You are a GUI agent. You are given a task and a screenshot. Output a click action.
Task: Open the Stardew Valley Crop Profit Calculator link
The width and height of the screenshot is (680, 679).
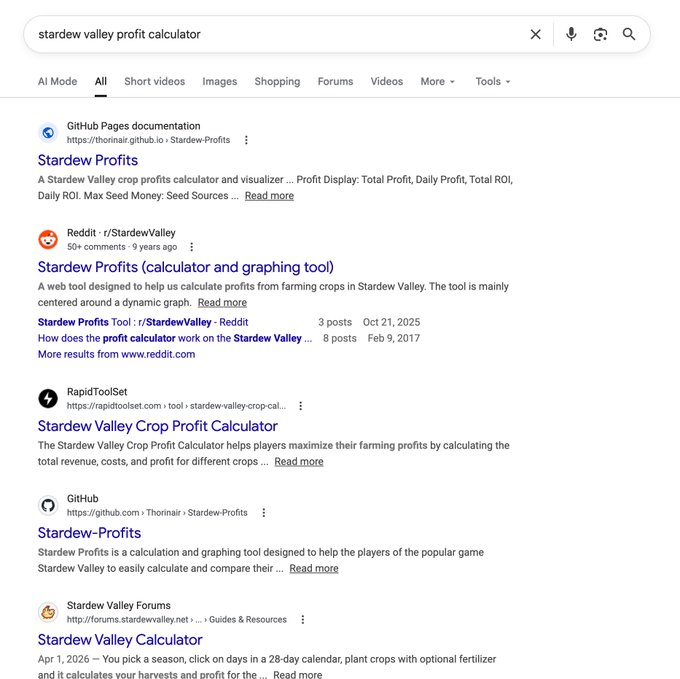click(157, 426)
